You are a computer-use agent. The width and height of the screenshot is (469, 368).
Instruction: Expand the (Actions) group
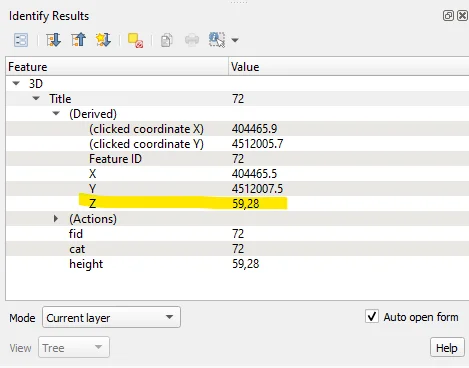pos(56,219)
